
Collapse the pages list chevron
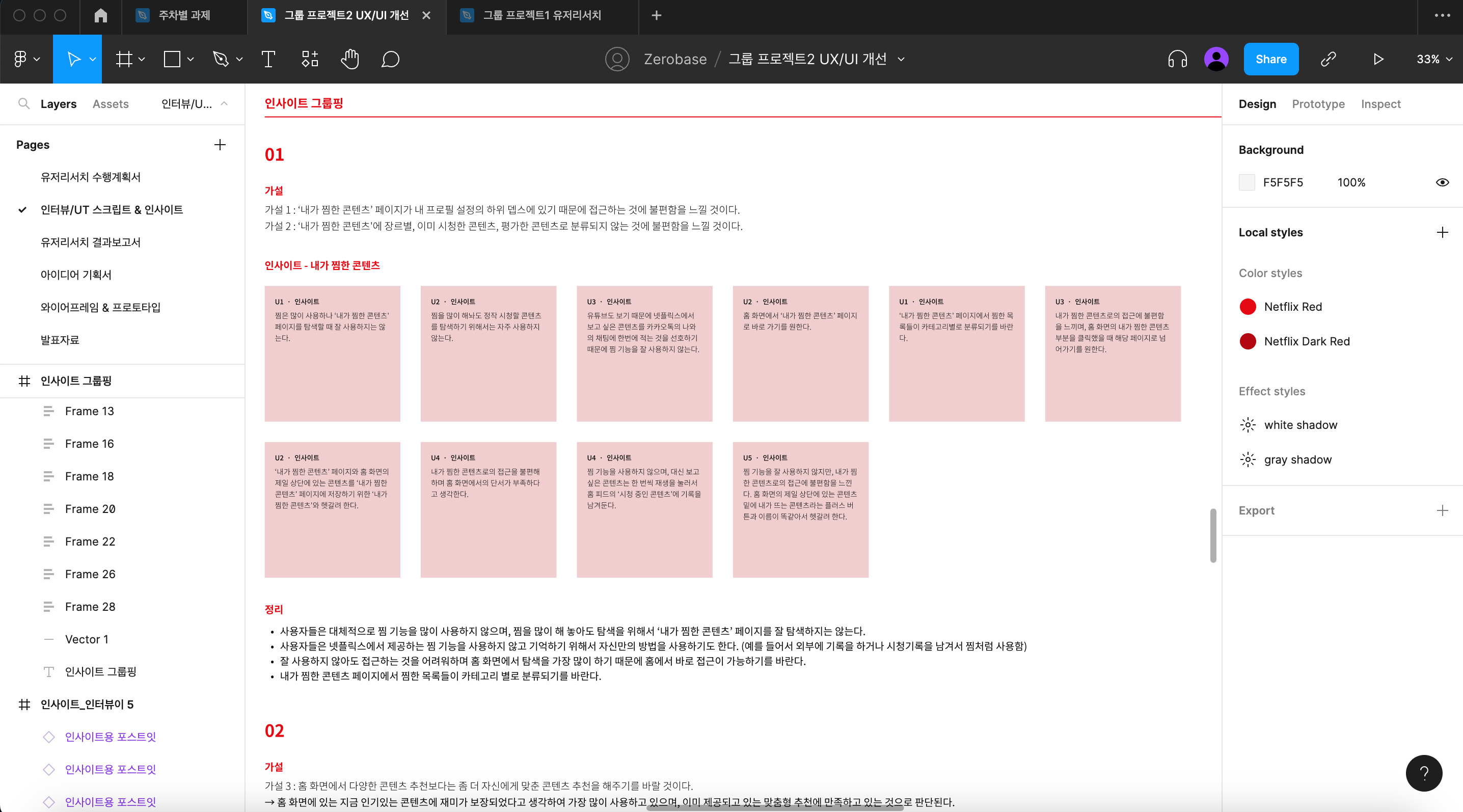coord(224,103)
